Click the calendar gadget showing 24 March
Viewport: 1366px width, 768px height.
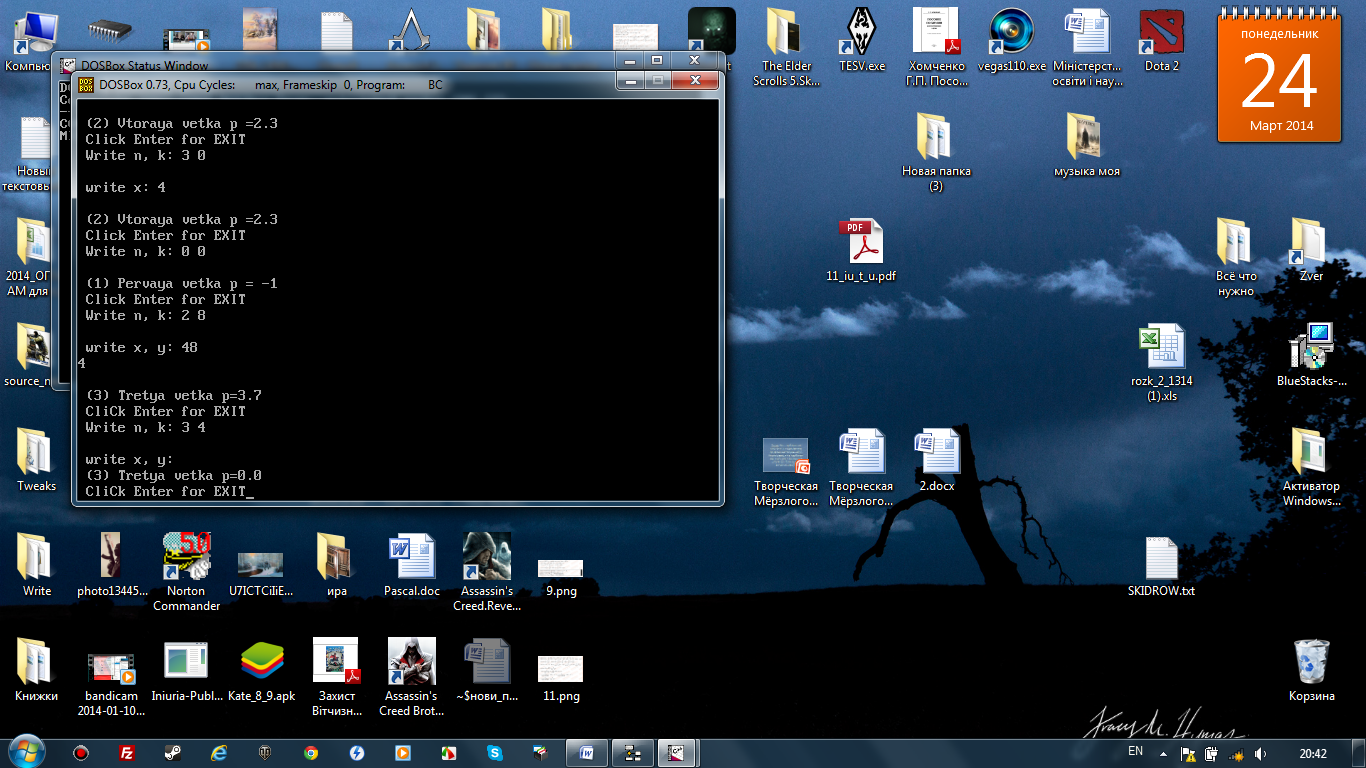click(x=1279, y=79)
